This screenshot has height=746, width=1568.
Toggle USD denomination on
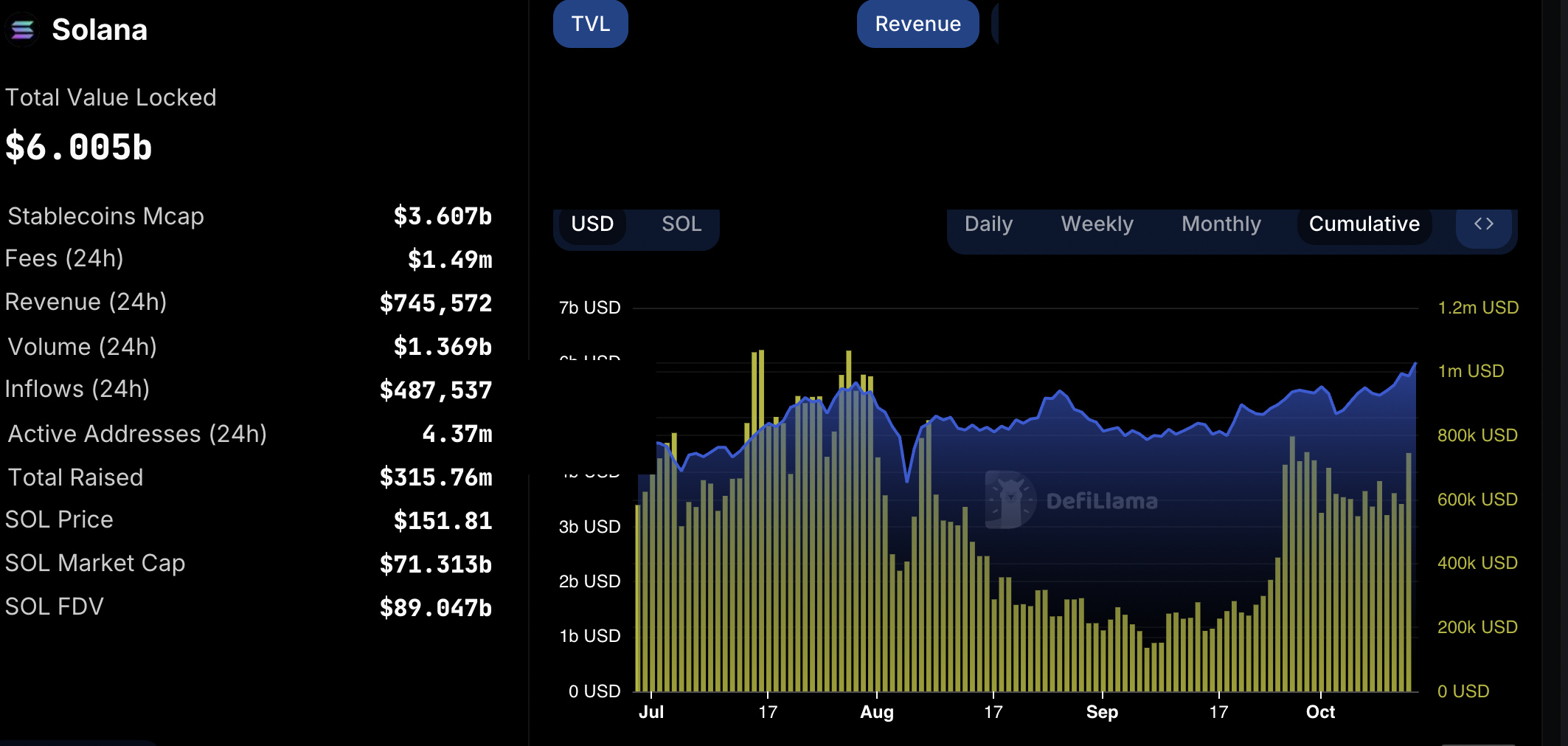pos(592,224)
